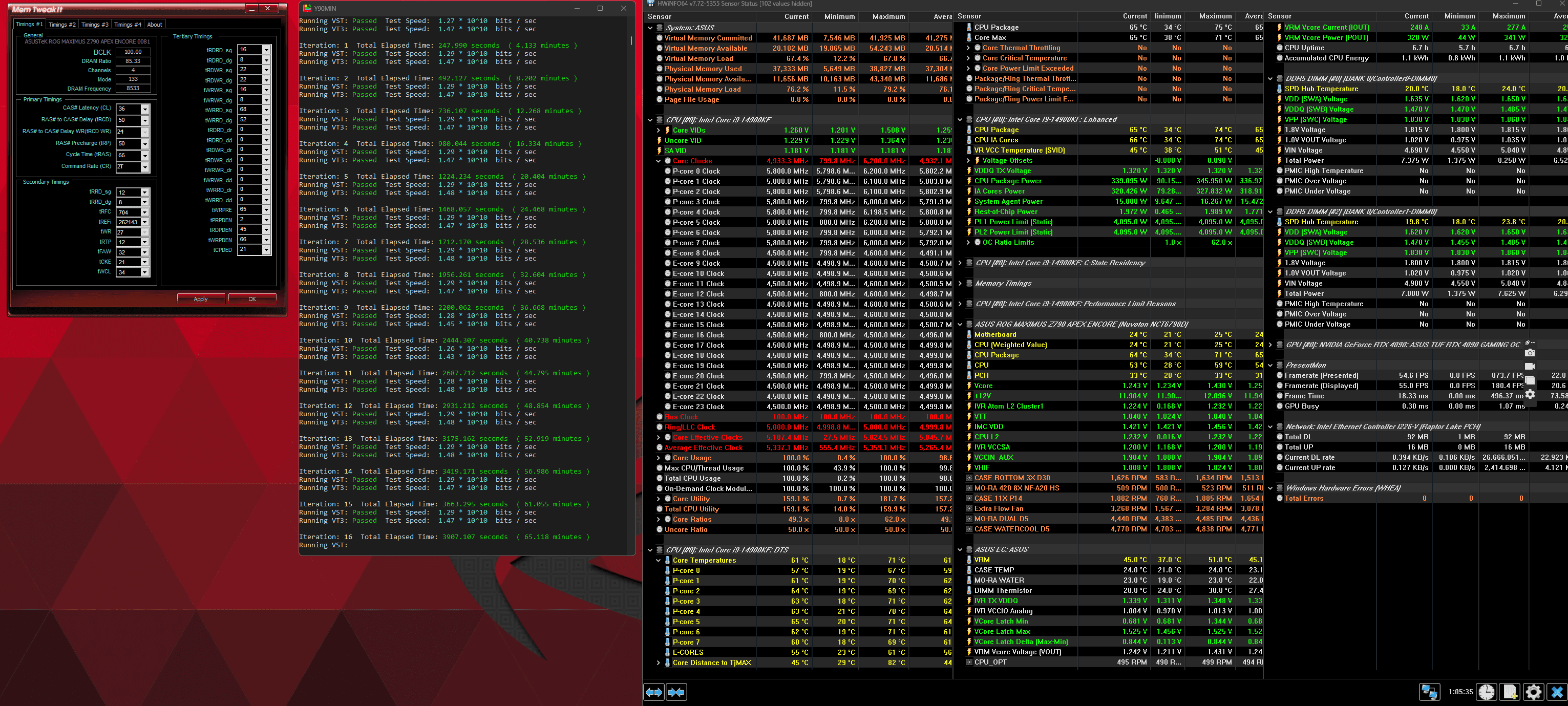Open the tRCD dropdown showing 50
The image size is (1568, 706).
145,120
